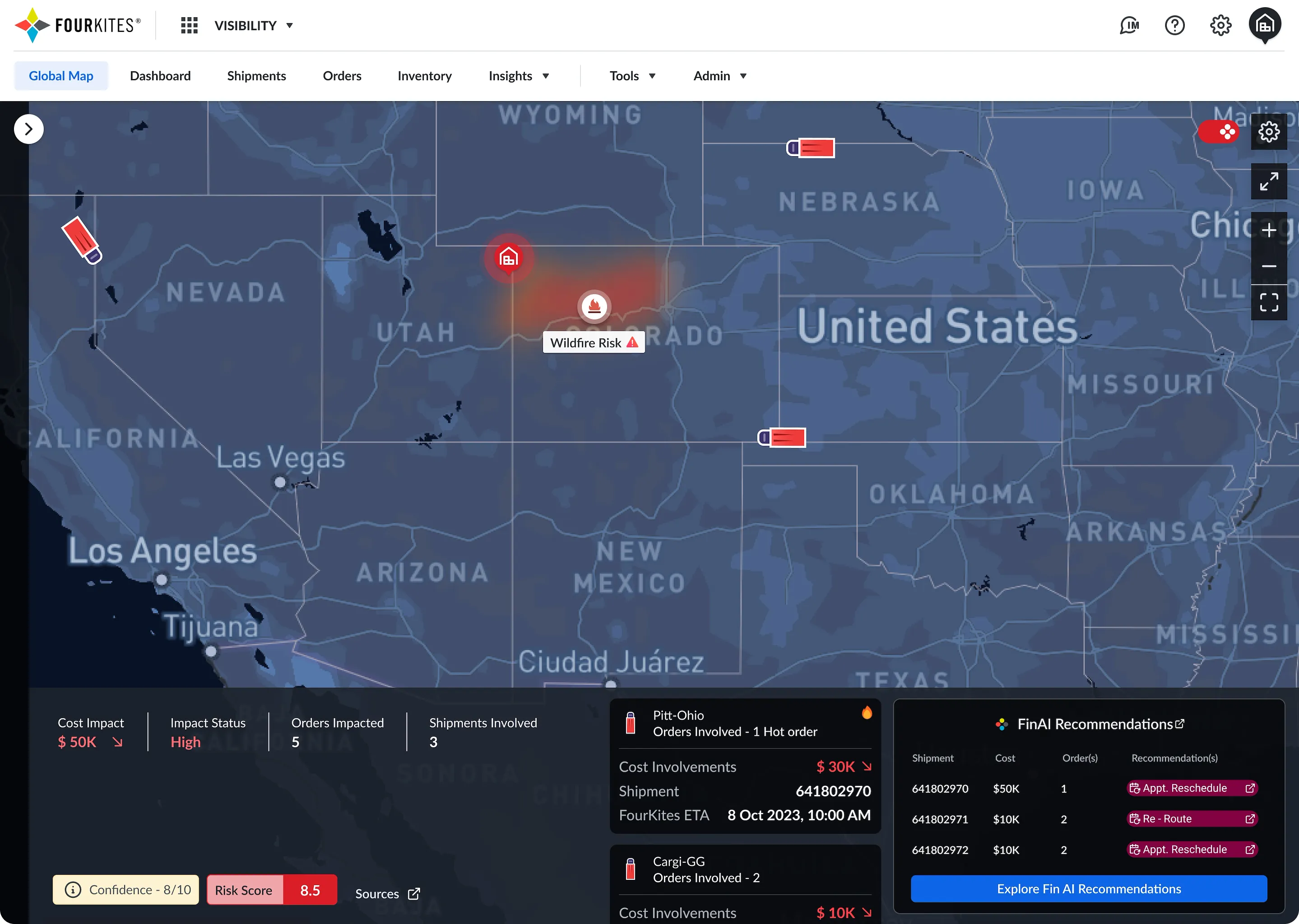Switch to the Dashboard tab
This screenshot has height=924, width=1299.
click(x=160, y=76)
